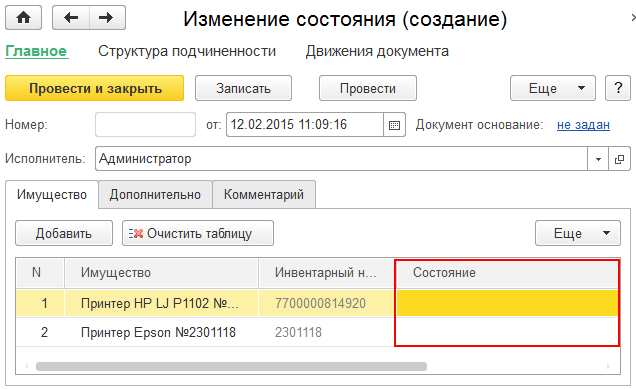Click the table's horizontal scrollbar

coord(231,367)
